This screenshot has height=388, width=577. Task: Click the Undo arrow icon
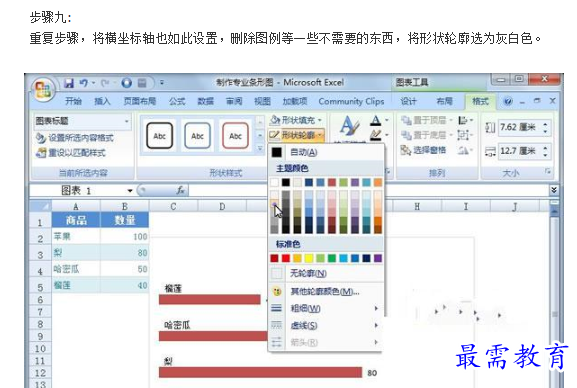tap(84, 83)
